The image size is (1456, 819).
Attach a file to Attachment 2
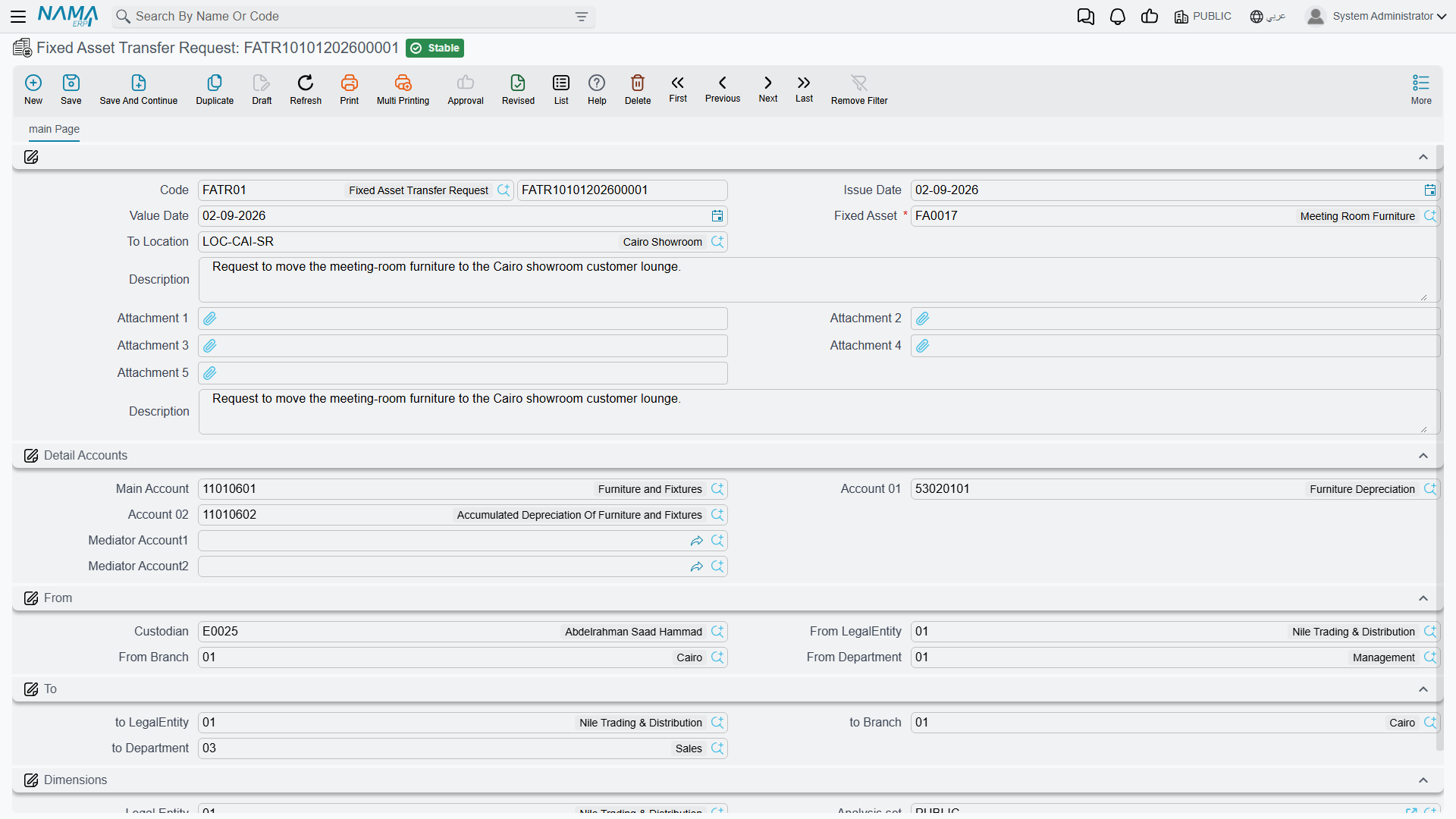[x=923, y=318]
